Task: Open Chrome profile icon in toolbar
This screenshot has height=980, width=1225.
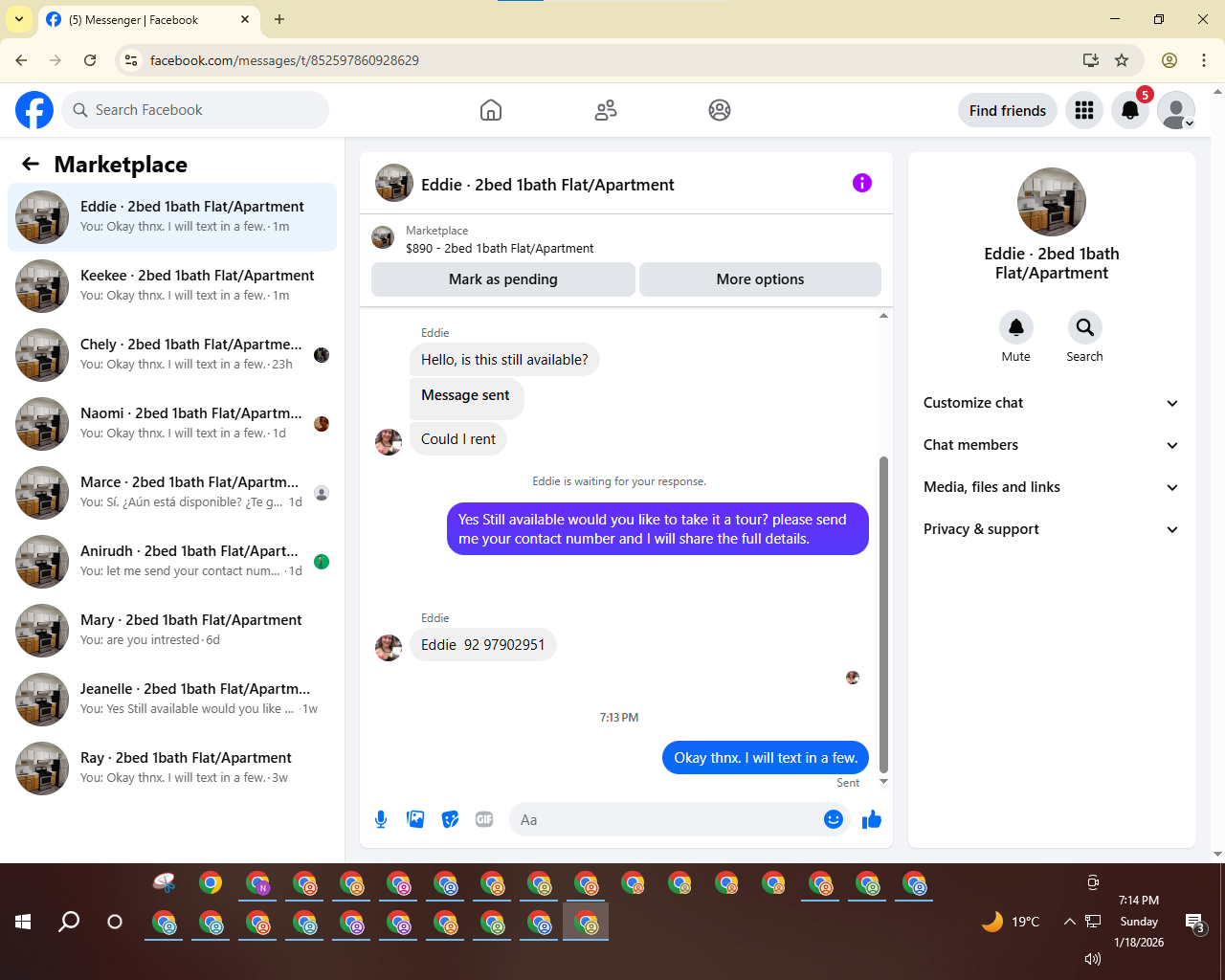Action: tap(1169, 60)
